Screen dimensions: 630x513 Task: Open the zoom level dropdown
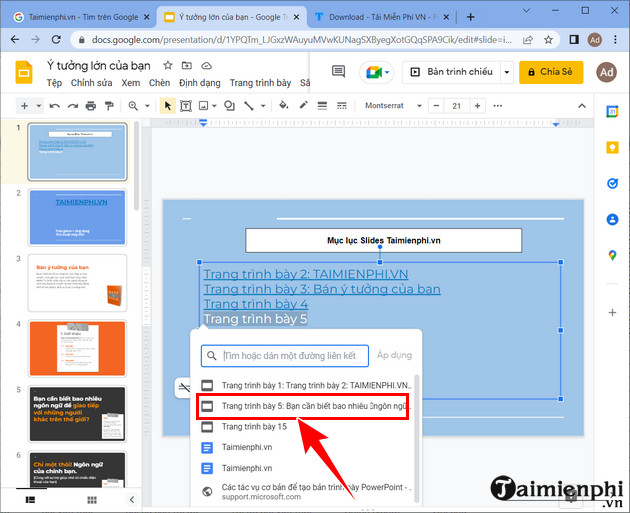click(x=147, y=106)
